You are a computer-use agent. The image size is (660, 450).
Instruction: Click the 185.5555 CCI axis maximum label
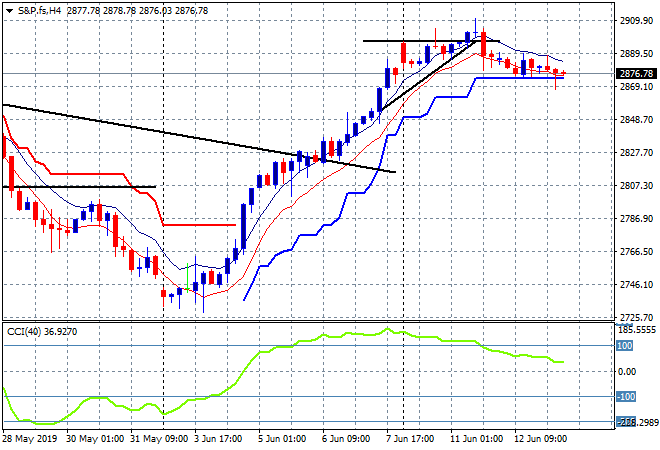click(x=638, y=330)
